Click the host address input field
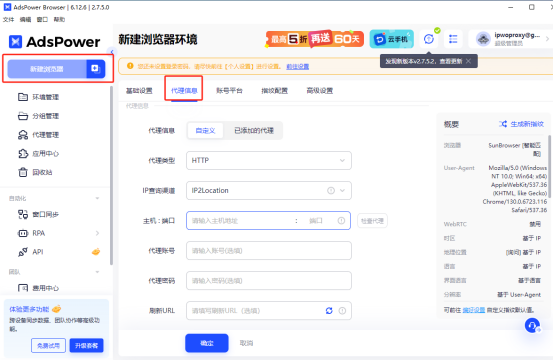 (240, 221)
